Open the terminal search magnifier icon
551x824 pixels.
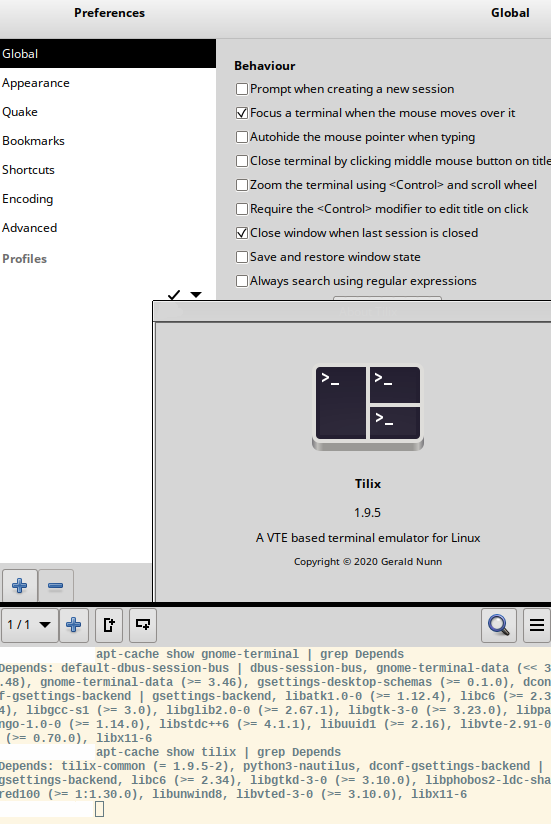(498, 625)
